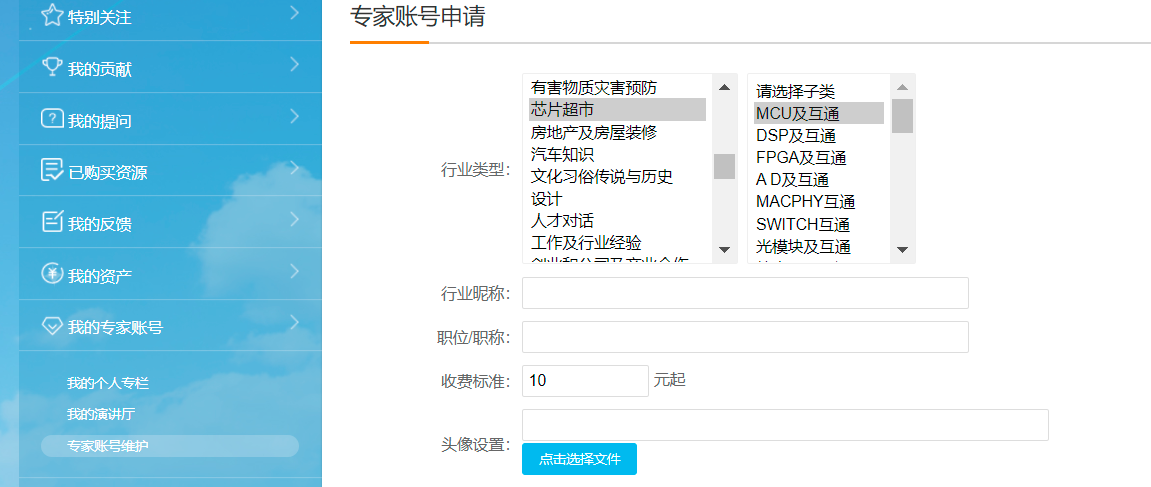Screen dimensions: 1151x487
Task: Click the document icon for 已购买资源
Action: pos(52,171)
